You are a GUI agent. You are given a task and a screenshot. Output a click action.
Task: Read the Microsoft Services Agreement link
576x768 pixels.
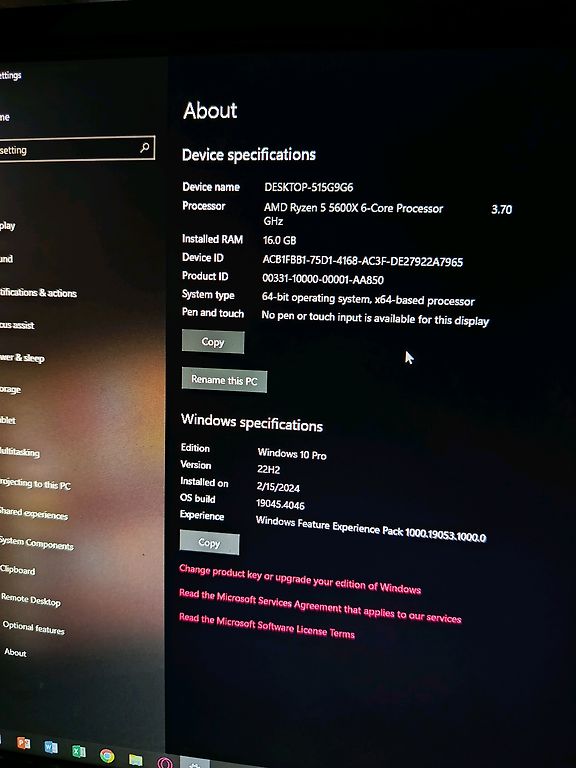point(320,606)
